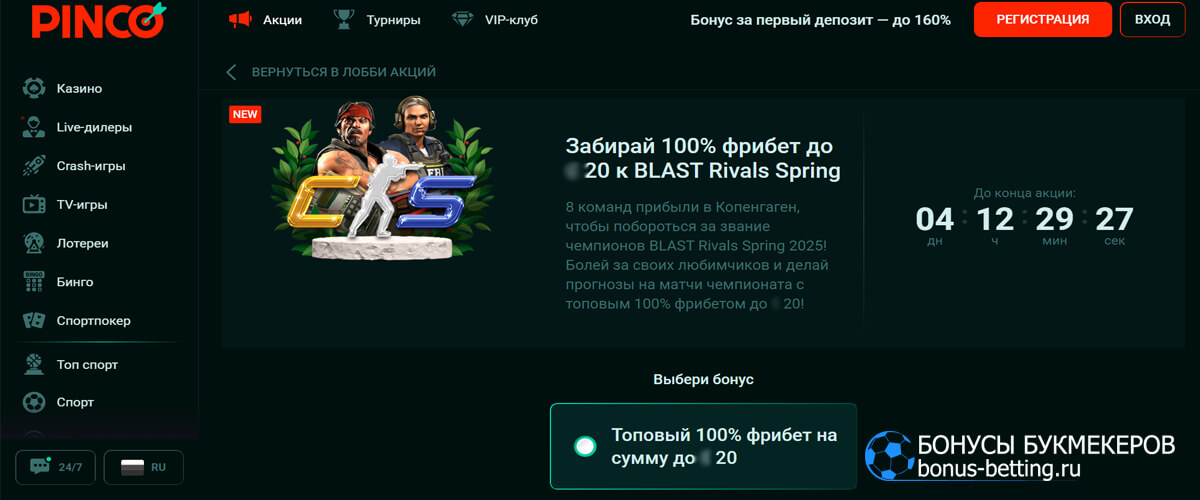This screenshot has width=1200, height=500.
Task: Click the РЕГИСТРАЦИЯ button
Action: point(1043,19)
